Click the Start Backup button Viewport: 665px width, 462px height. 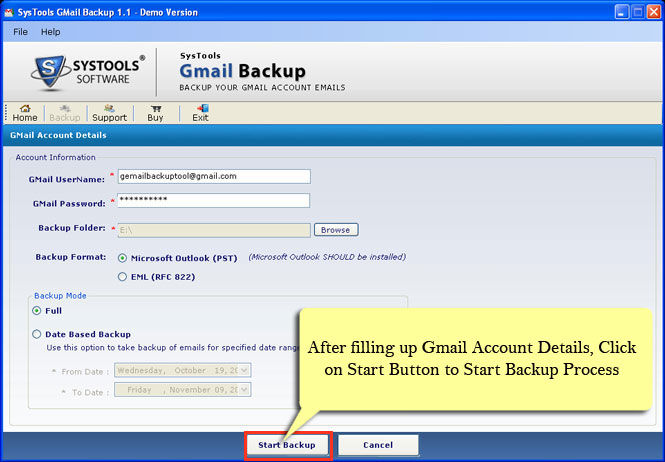287,445
